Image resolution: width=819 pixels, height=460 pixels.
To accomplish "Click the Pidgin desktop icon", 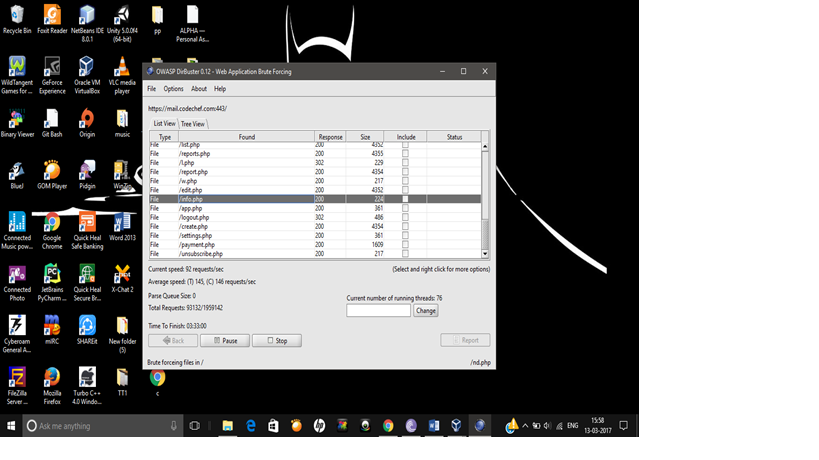I will (x=87, y=175).
